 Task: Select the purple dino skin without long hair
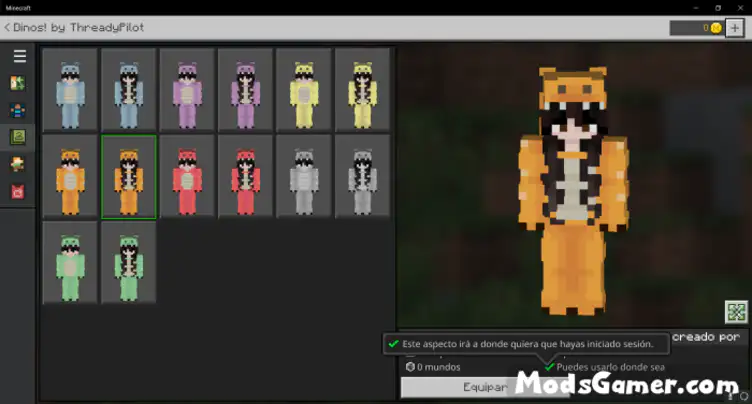187,90
